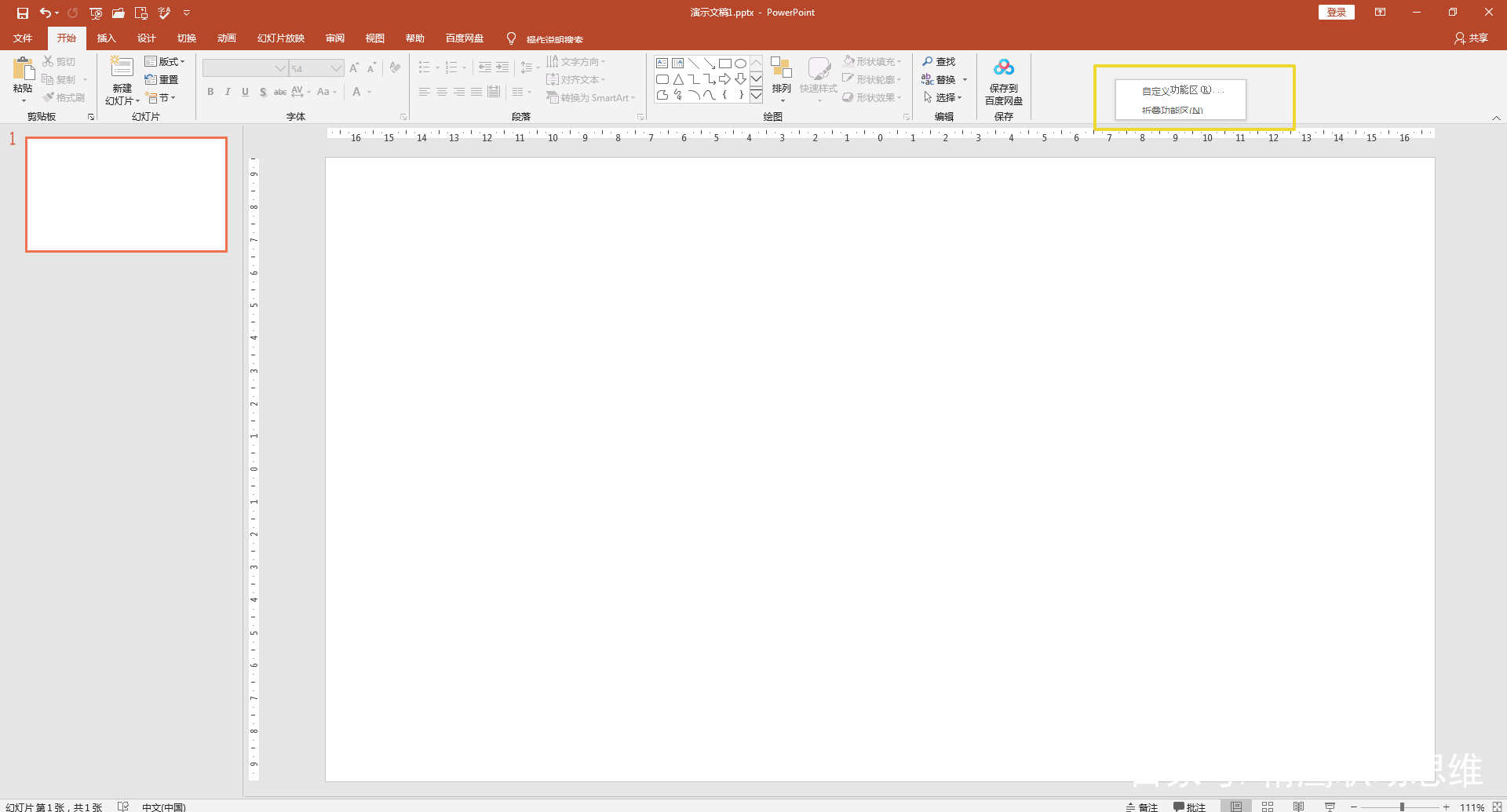The width and height of the screenshot is (1507, 812).
Task: Switch to the 幻灯片放映 (Slide Show) tab
Action: 280,38
